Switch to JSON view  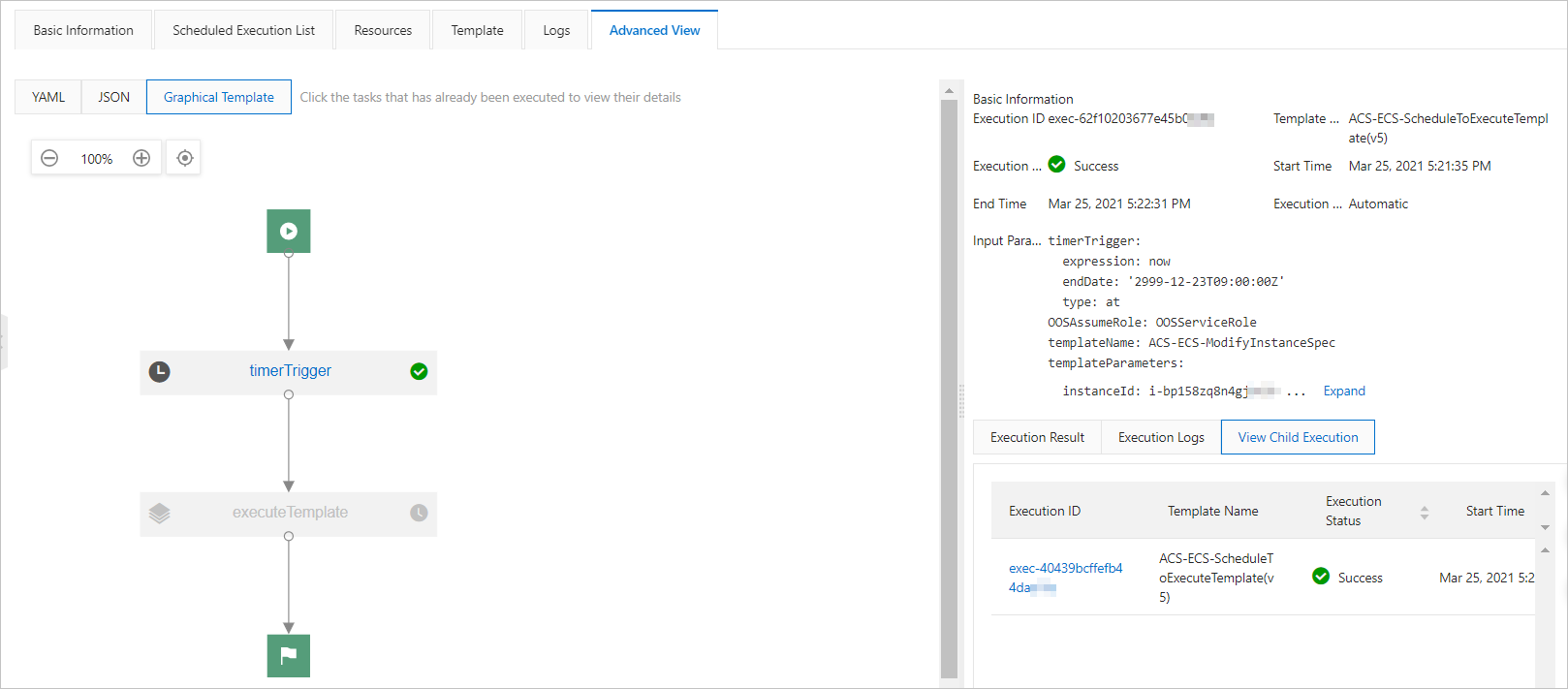click(113, 97)
